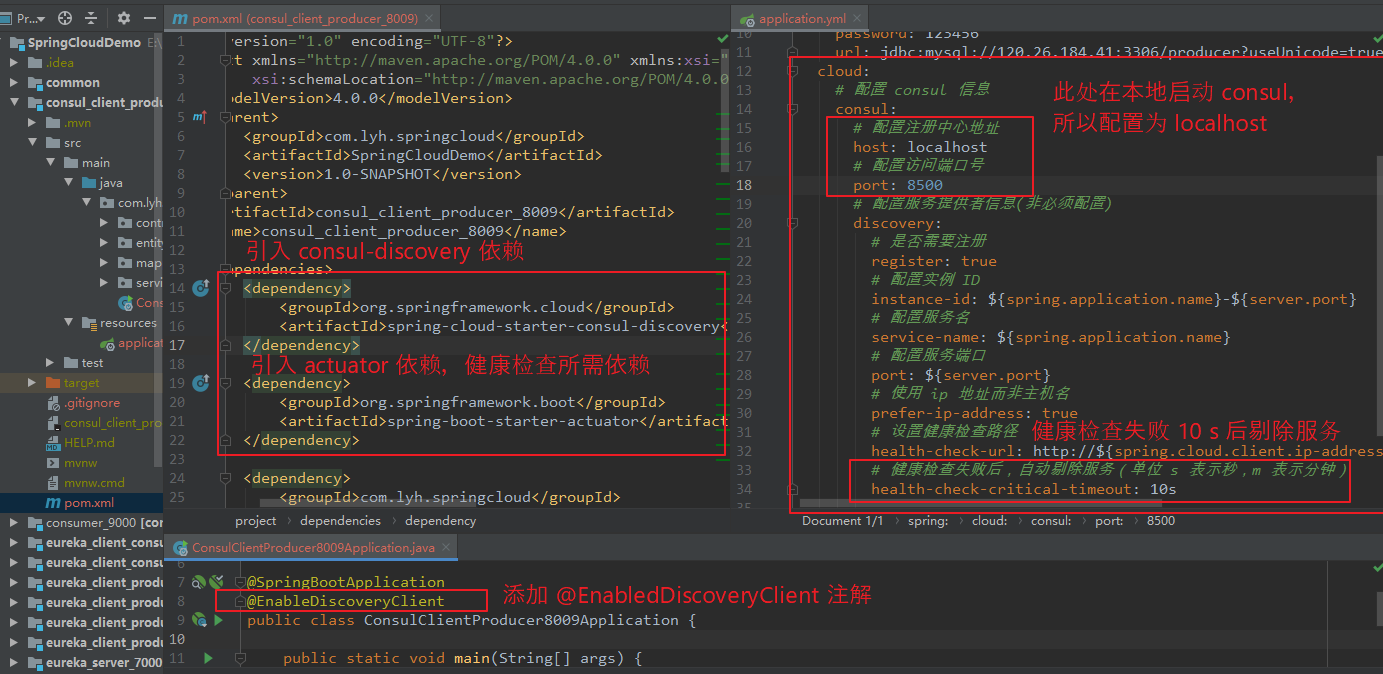Viewport: 1383px width, 674px height.
Task: Run the class from line 9 gutter arrow
Action: (x=218, y=620)
